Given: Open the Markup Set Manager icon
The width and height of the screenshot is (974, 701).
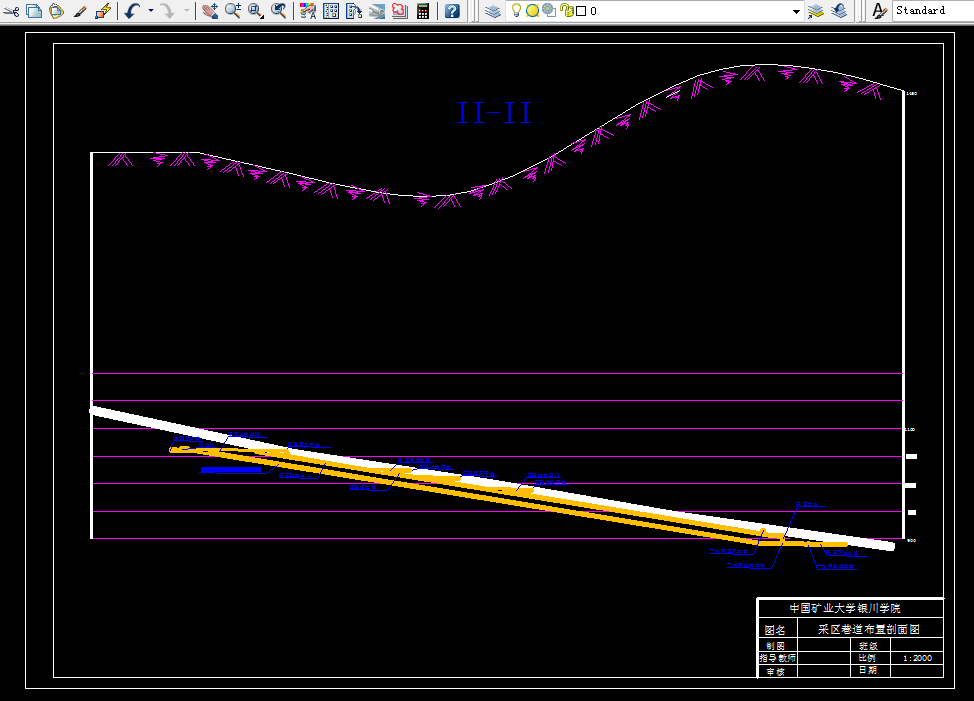Looking at the screenshot, I should [x=400, y=11].
